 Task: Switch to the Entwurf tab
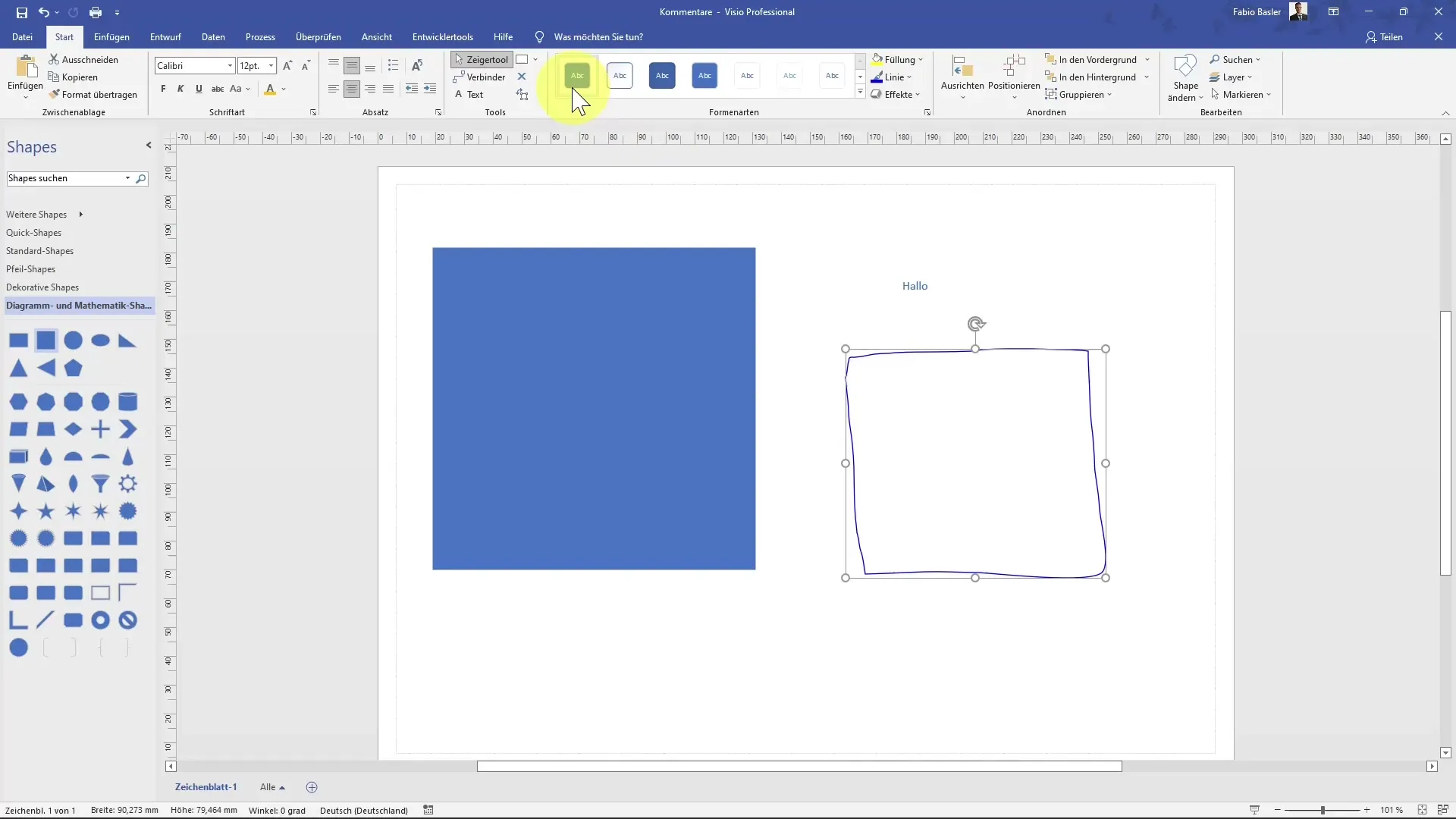165,36
